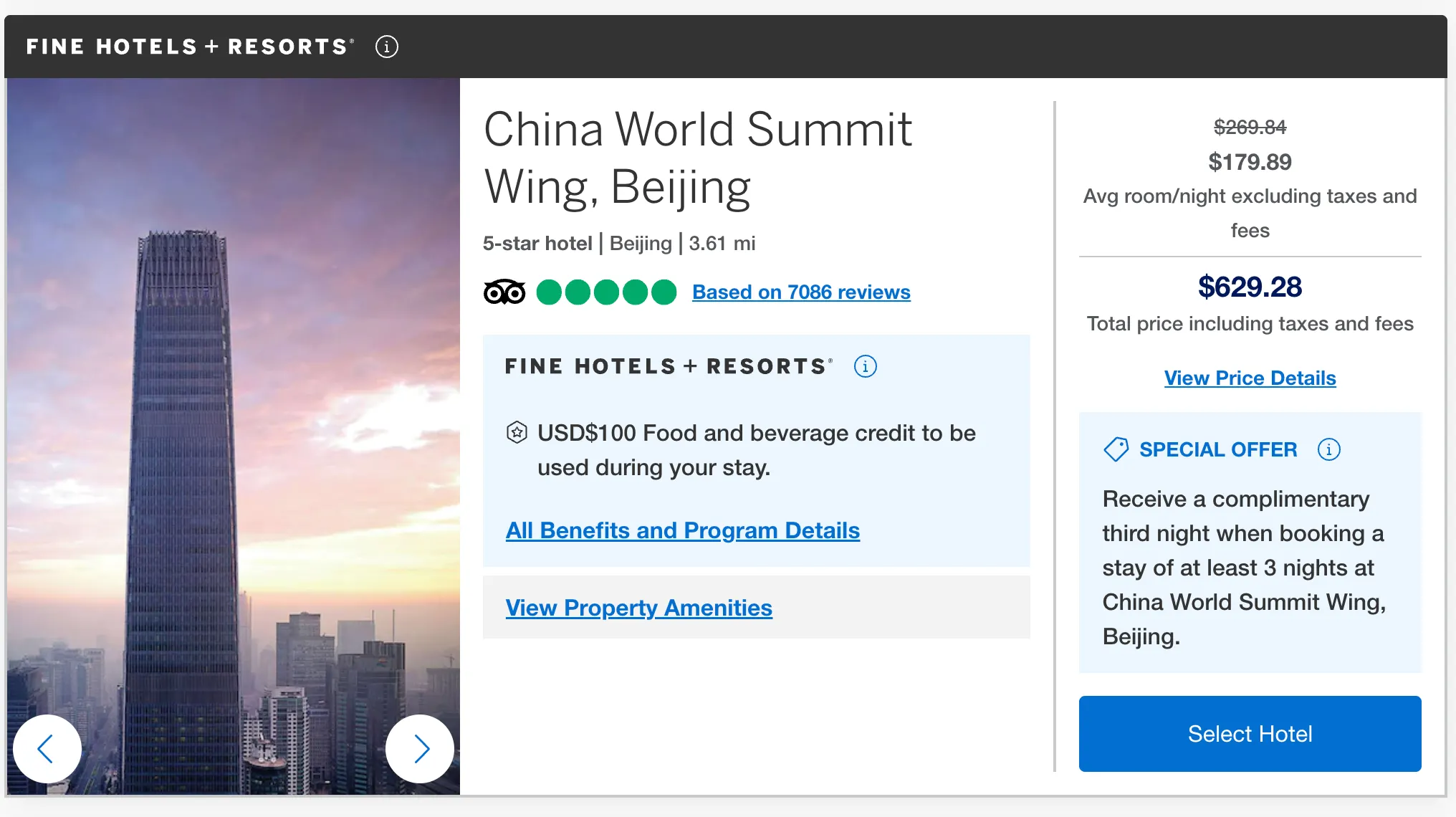Advance to the next hotel photo
Viewport: 1456px width, 817px height.
point(420,749)
